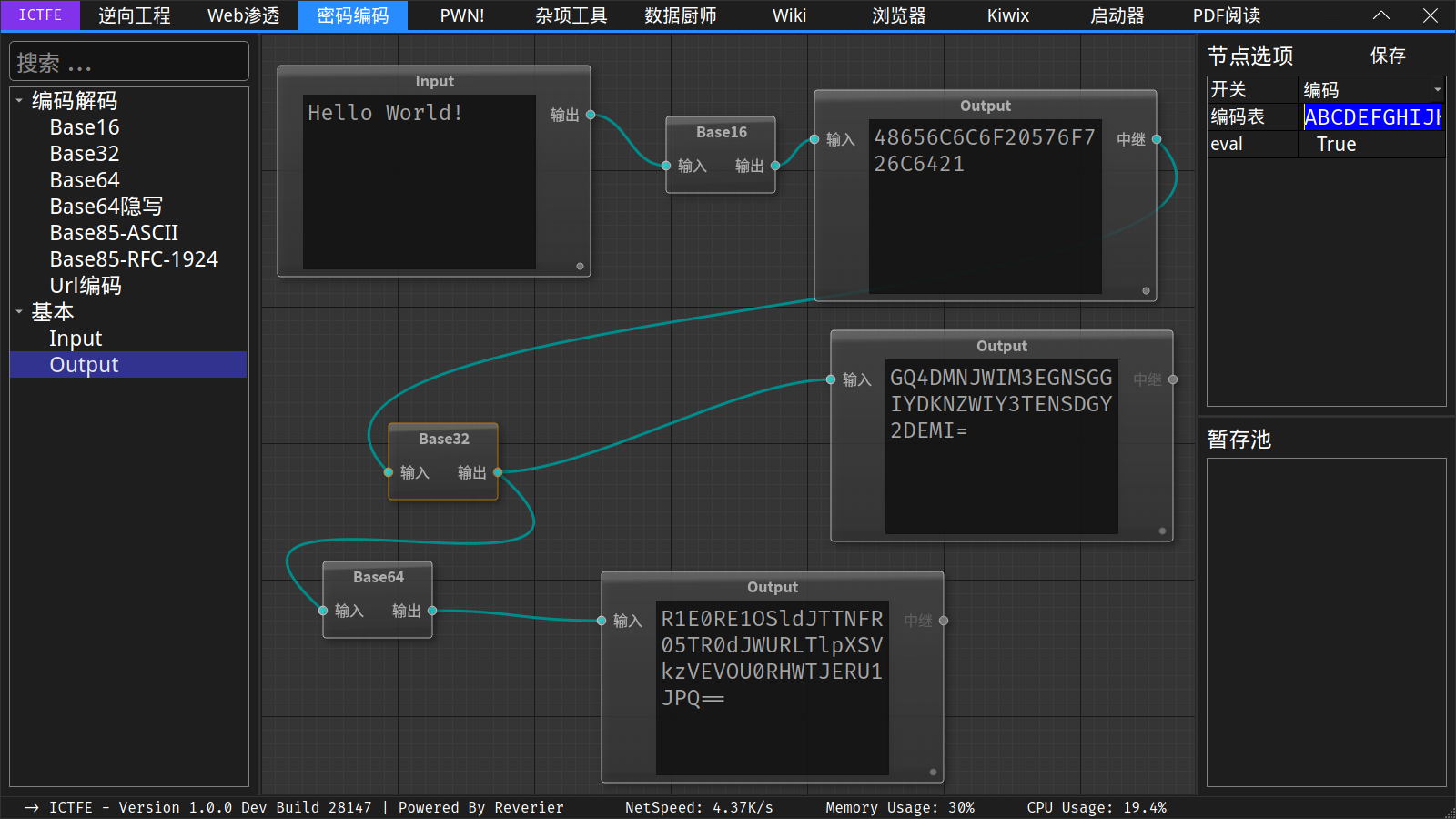Click the 搜索 search box
The height and width of the screenshot is (819, 1456).
click(129, 62)
